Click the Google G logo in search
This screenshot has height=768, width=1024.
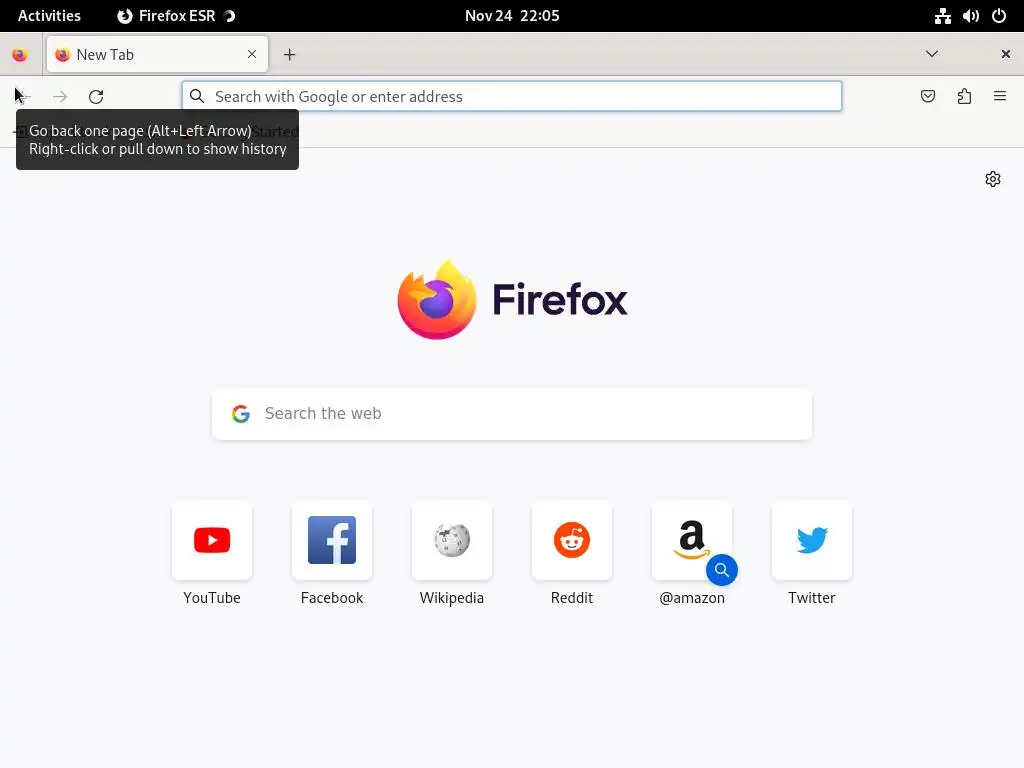tap(241, 413)
